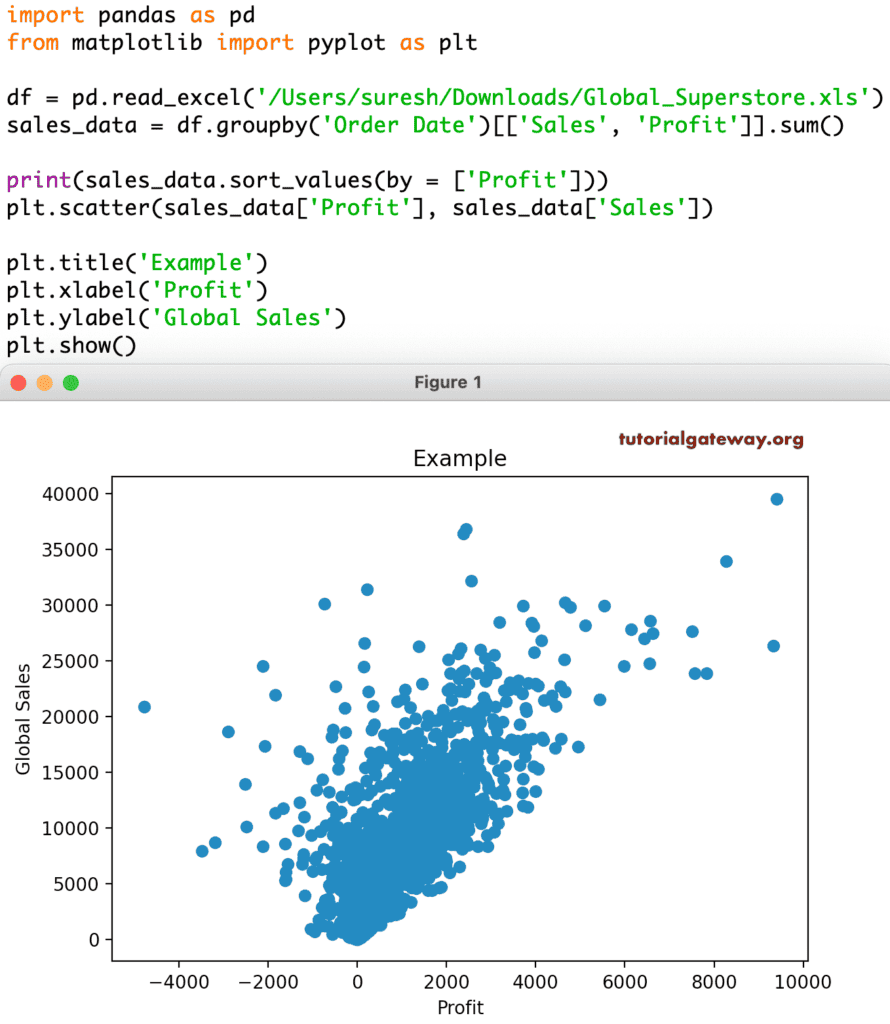The width and height of the screenshot is (890, 1024).
Task: Click the tutorialgateway.org watermark logo
Action: pyautogui.click(x=712, y=438)
